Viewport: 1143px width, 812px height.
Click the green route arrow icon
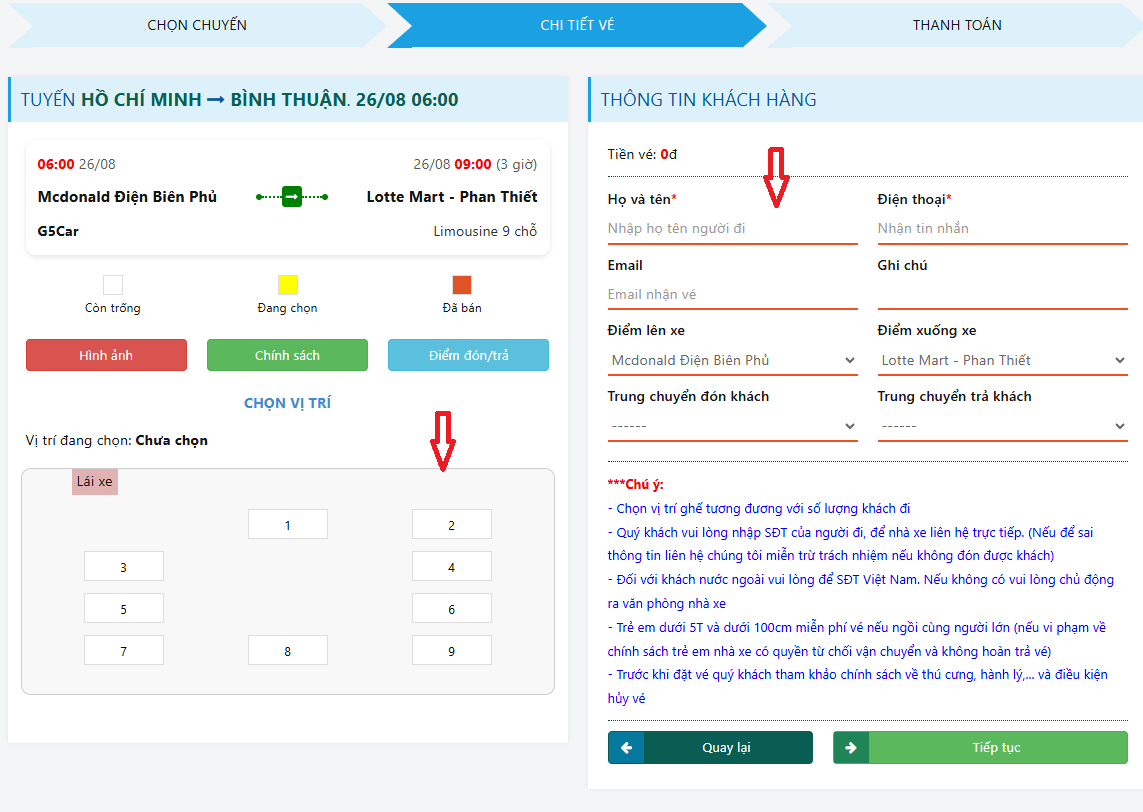[x=291, y=197]
